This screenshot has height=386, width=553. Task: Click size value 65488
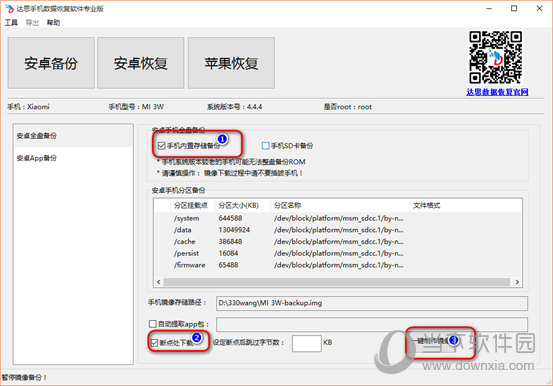click(x=229, y=265)
